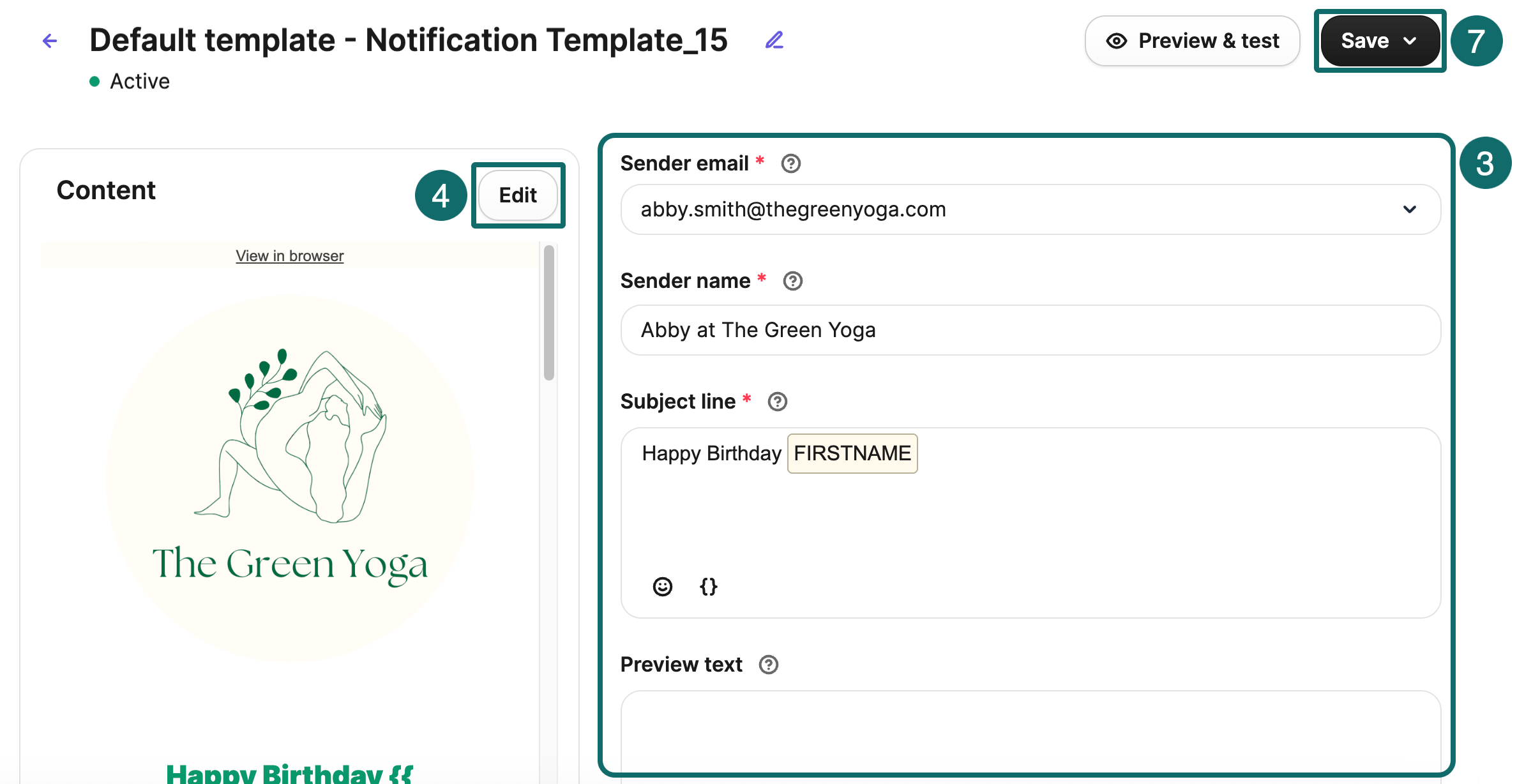This screenshot has width=1517, height=784.
Task: Click Sender name help question icon
Action: [792, 281]
